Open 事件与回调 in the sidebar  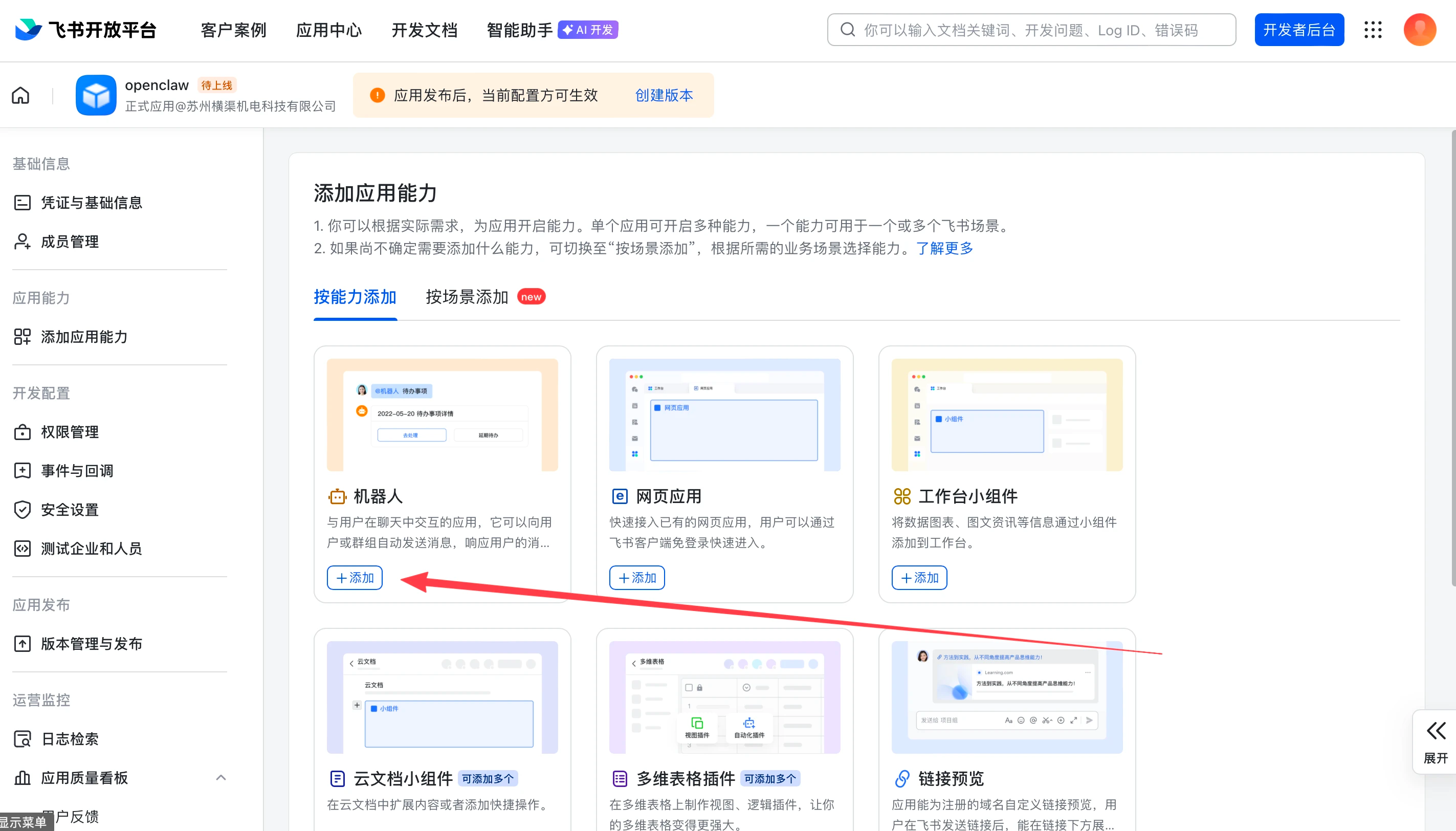(x=77, y=471)
